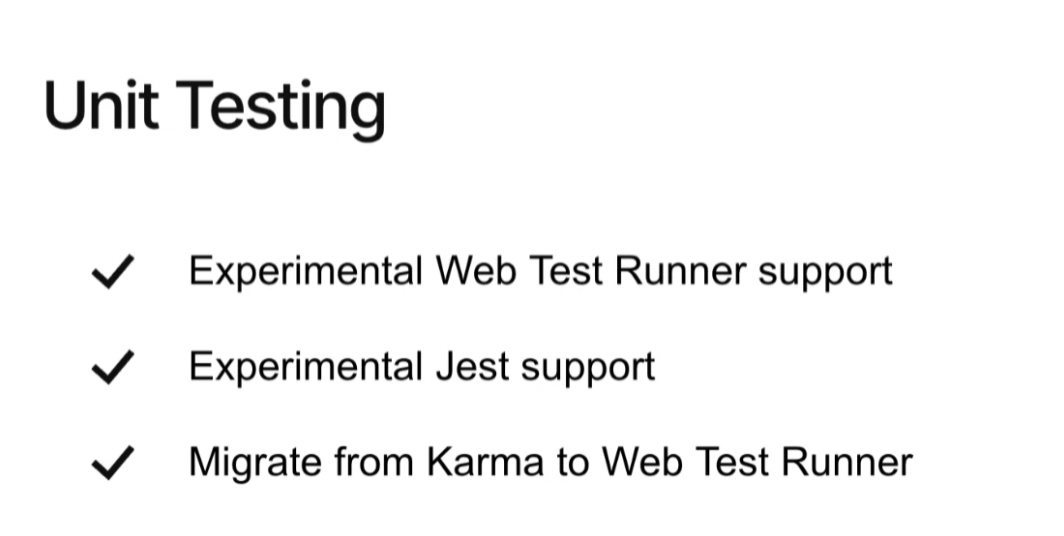1064x536 pixels.
Task: Click the checkmark next to Experimental Jest support
Action: click(x=113, y=367)
